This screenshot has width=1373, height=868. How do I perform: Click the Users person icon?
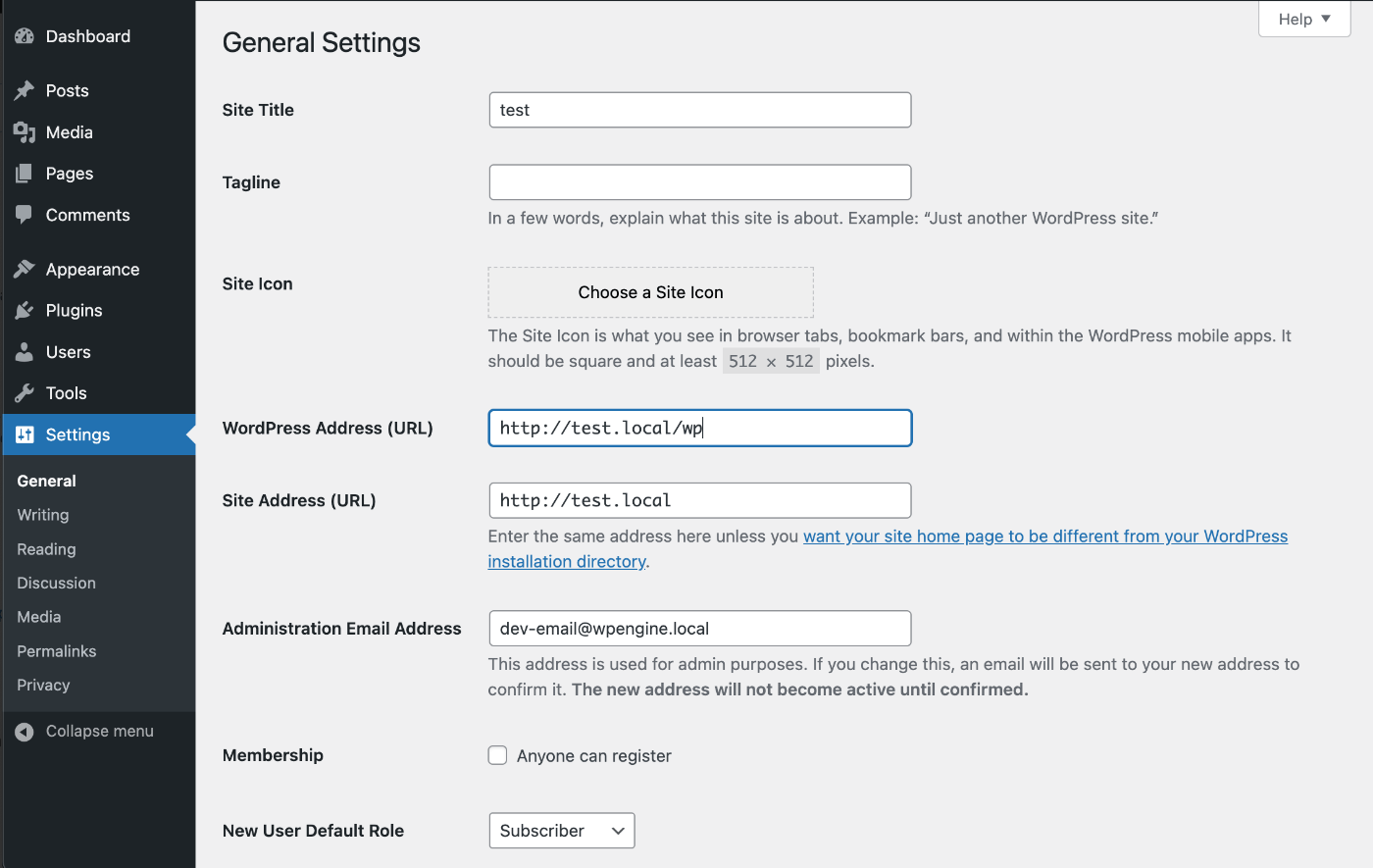(25, 352)
